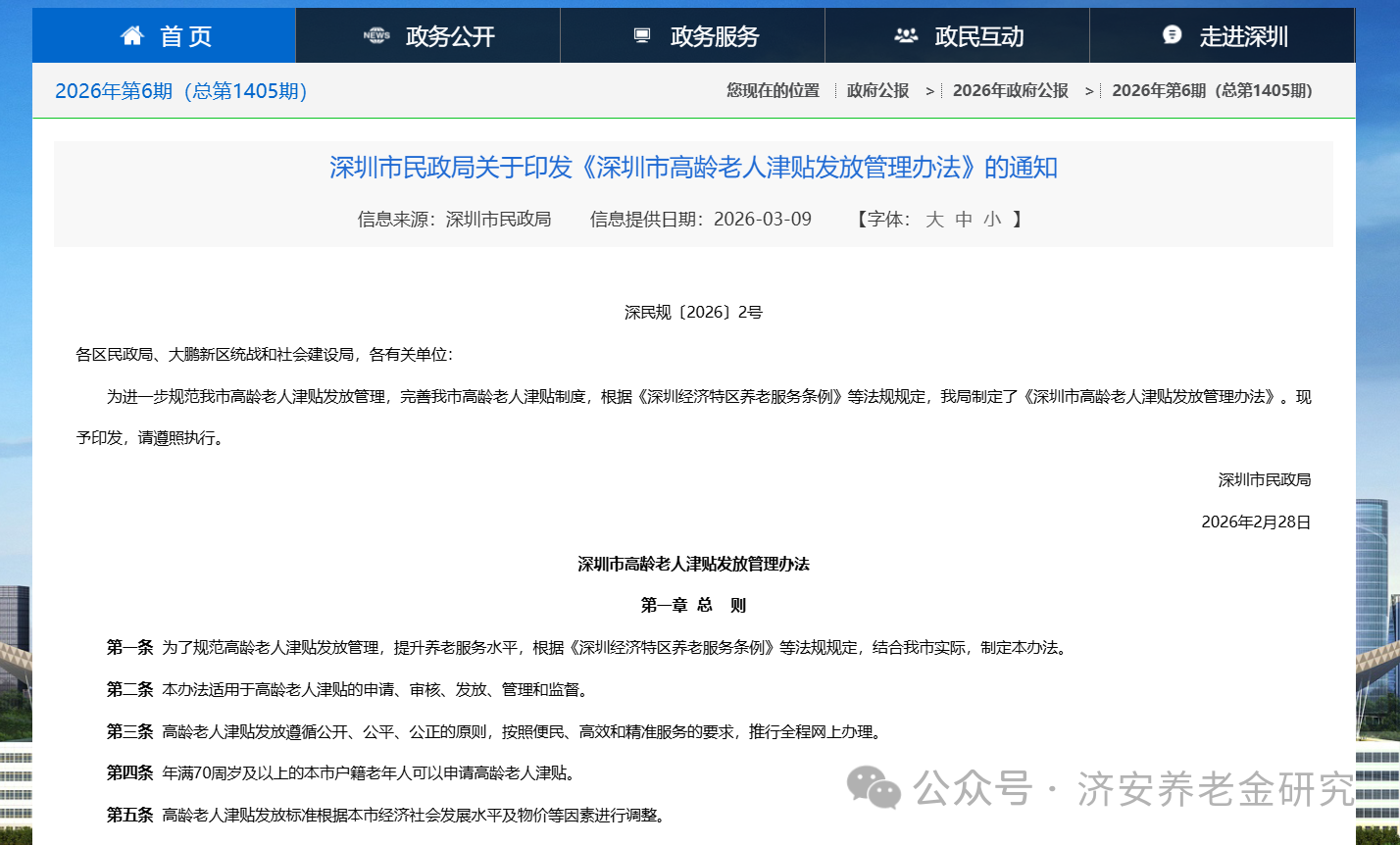Image resolution: width=1400 pixels, height=845 pixels.
Task: Click the speech bubble icon beside 走进深圳
Action: click(1172, 35)
